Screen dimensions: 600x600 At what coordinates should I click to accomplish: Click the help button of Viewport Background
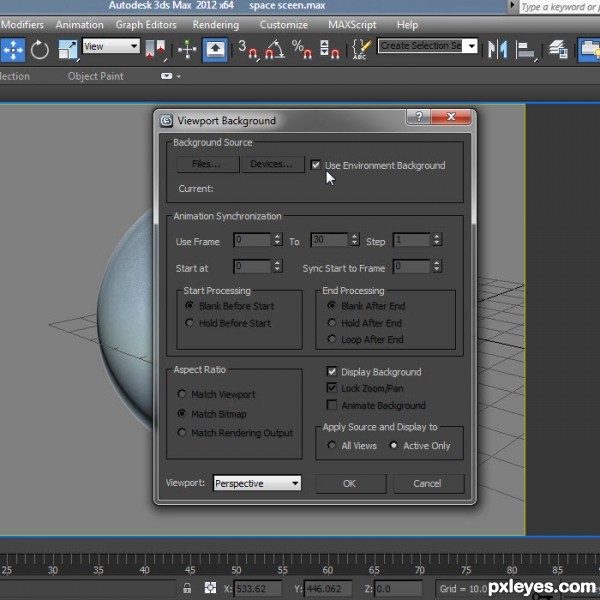pos(419,116)
